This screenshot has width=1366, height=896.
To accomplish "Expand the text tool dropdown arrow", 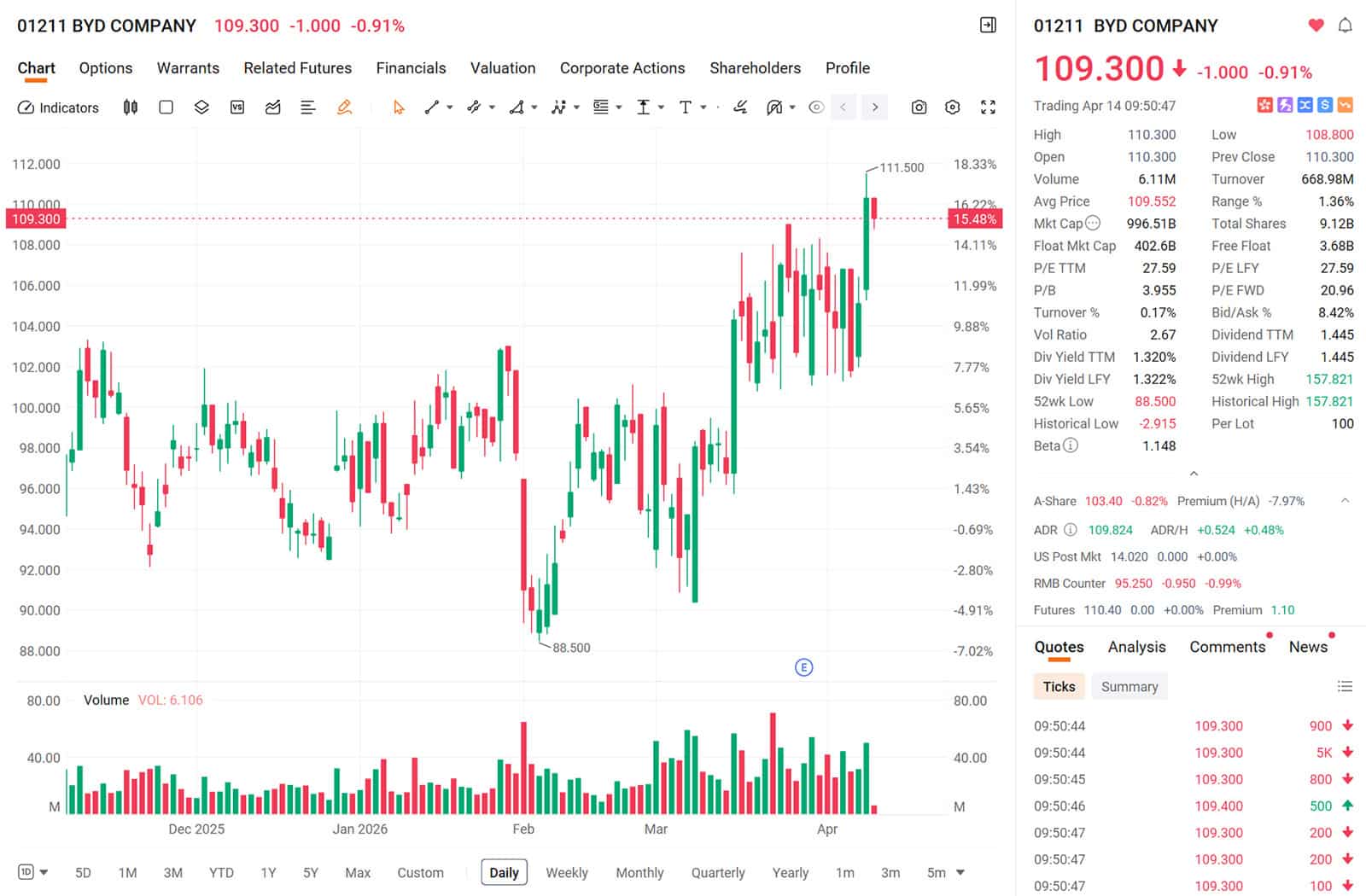I will pyautogui.click(x=703, y=108).
